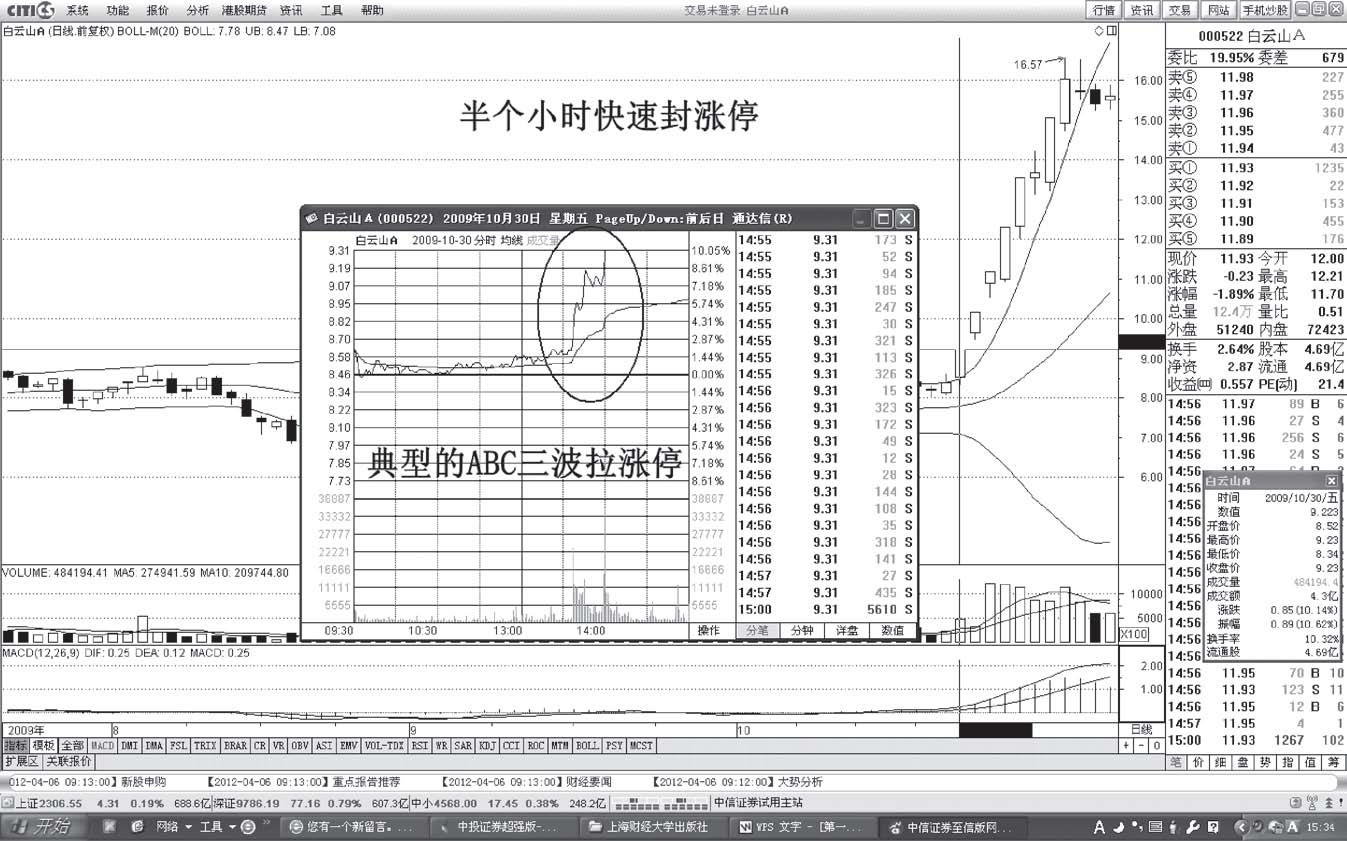This screenshot has height=841, width=1347.
Task: Open the 功能 menu
Action: tap(117, 10)
